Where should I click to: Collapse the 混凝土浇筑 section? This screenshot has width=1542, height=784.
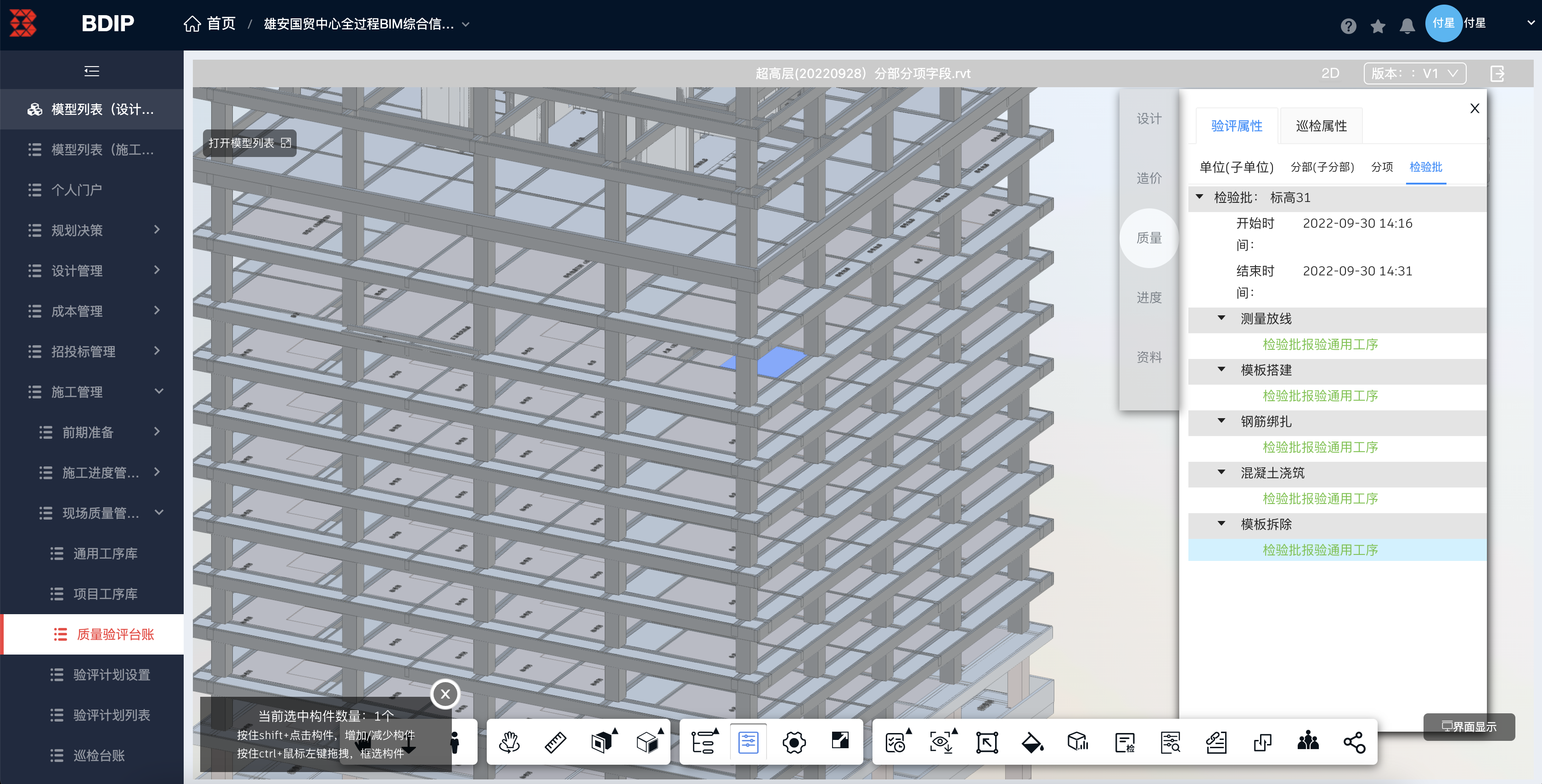(1221, 472)
